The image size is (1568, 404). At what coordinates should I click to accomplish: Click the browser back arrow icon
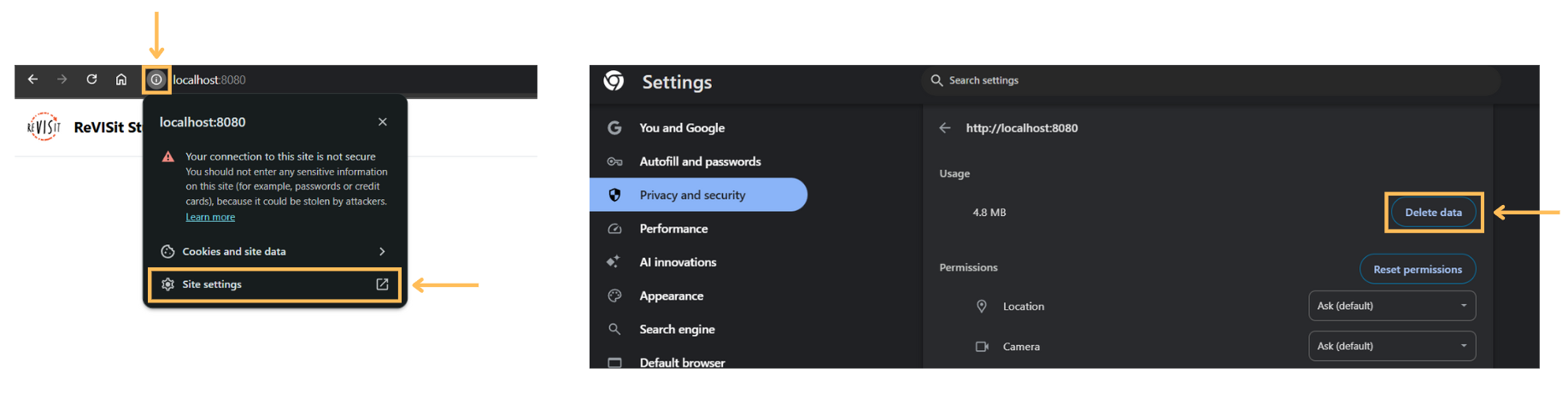pyautogui.click(x=32, y=79)
